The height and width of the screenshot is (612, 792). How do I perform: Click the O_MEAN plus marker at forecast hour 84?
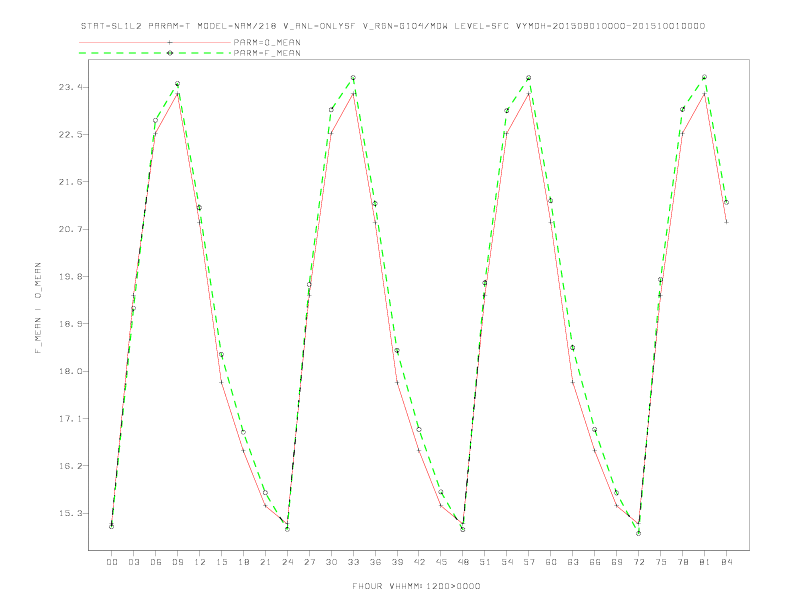click(726, 222)
